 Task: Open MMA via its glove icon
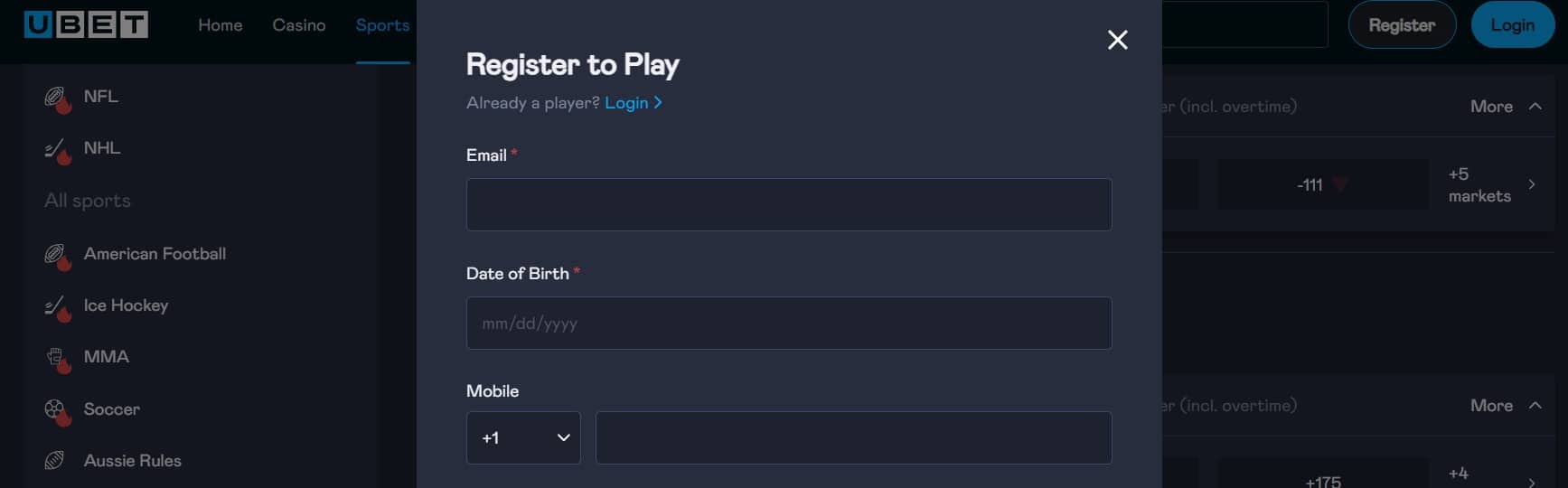[x=56, y=358]
